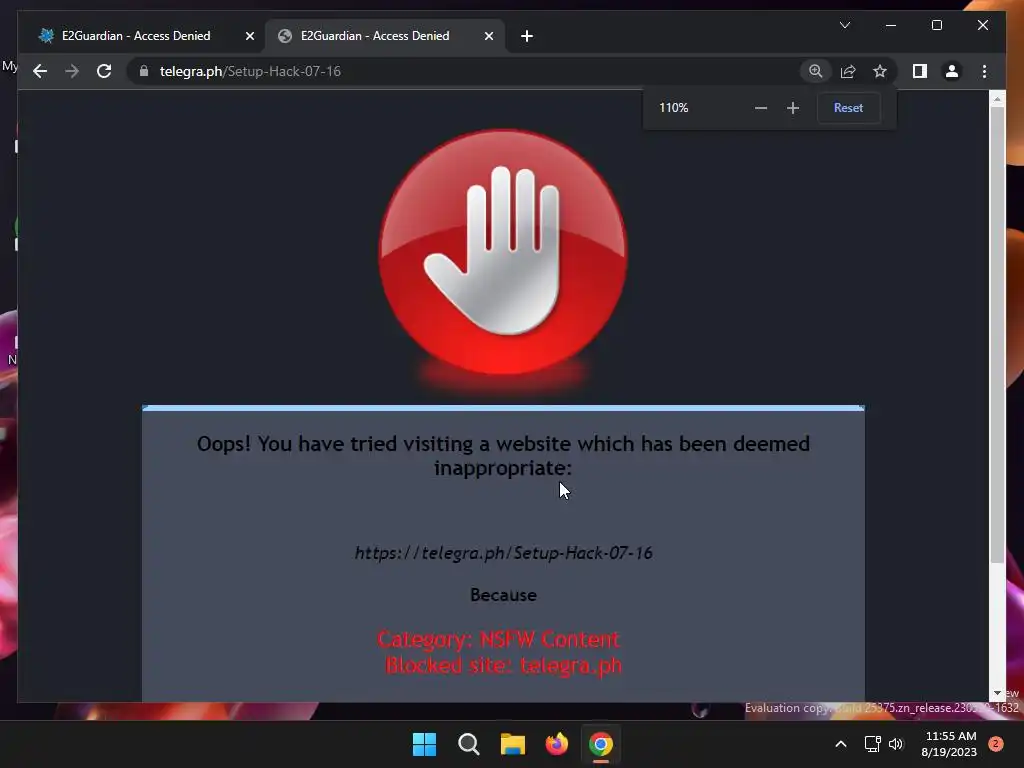Reset zoom level to default
The image size is (1024, 768).
tap(848, 108)
